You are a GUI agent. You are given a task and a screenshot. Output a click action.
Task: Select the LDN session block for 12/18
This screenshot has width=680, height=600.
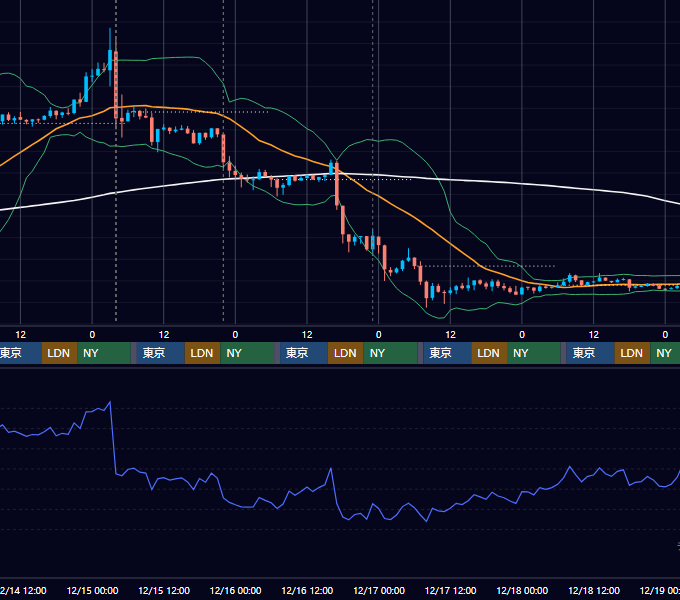[x=632, y=353]
